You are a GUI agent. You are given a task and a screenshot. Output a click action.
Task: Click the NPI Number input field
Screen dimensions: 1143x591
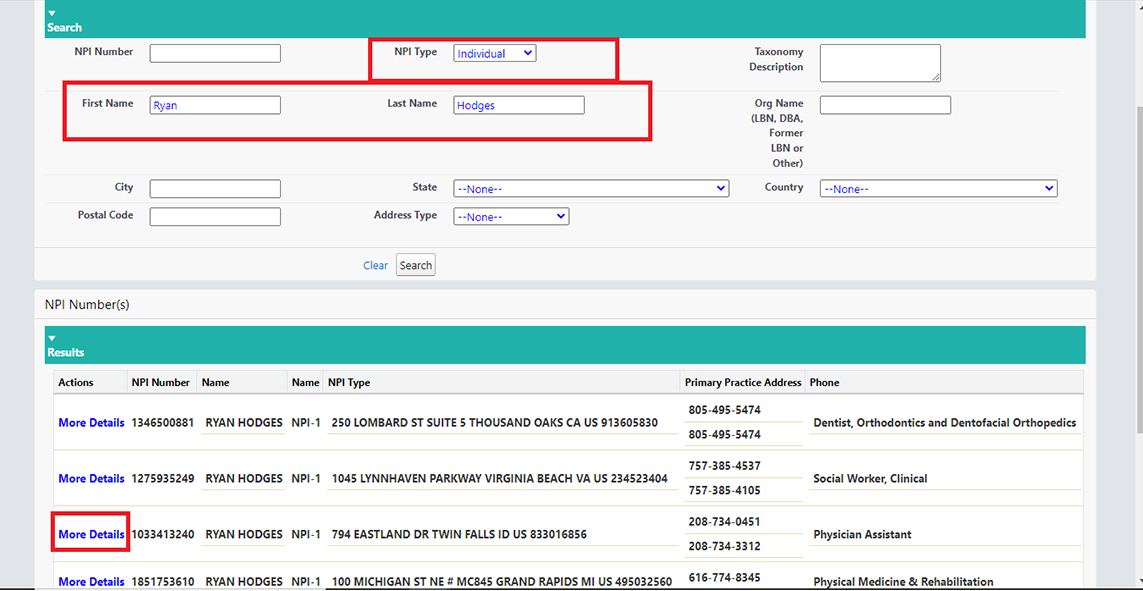[215, 53]
